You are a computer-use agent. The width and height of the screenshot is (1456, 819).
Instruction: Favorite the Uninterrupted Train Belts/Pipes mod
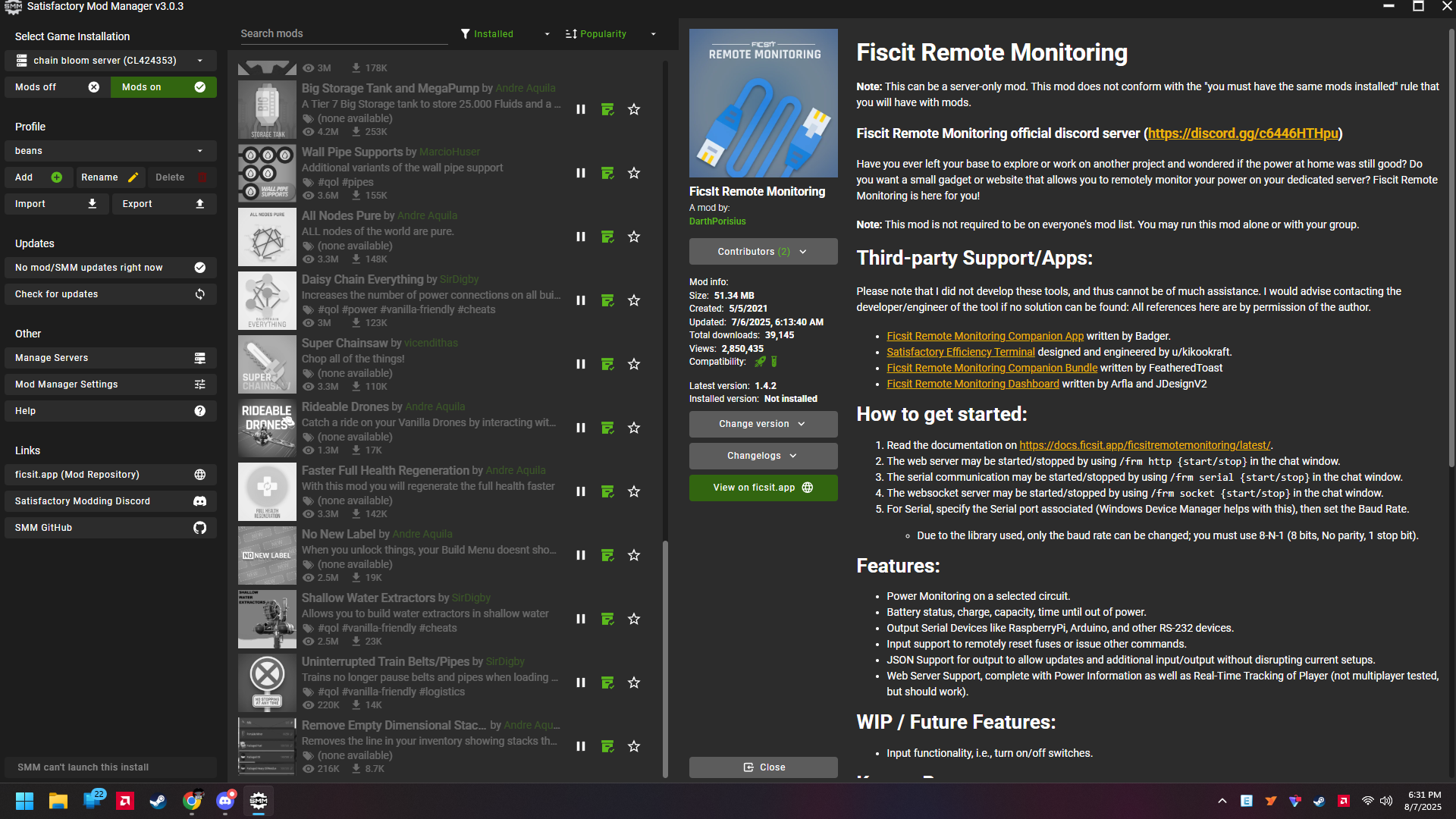click(x=634, y=682)
